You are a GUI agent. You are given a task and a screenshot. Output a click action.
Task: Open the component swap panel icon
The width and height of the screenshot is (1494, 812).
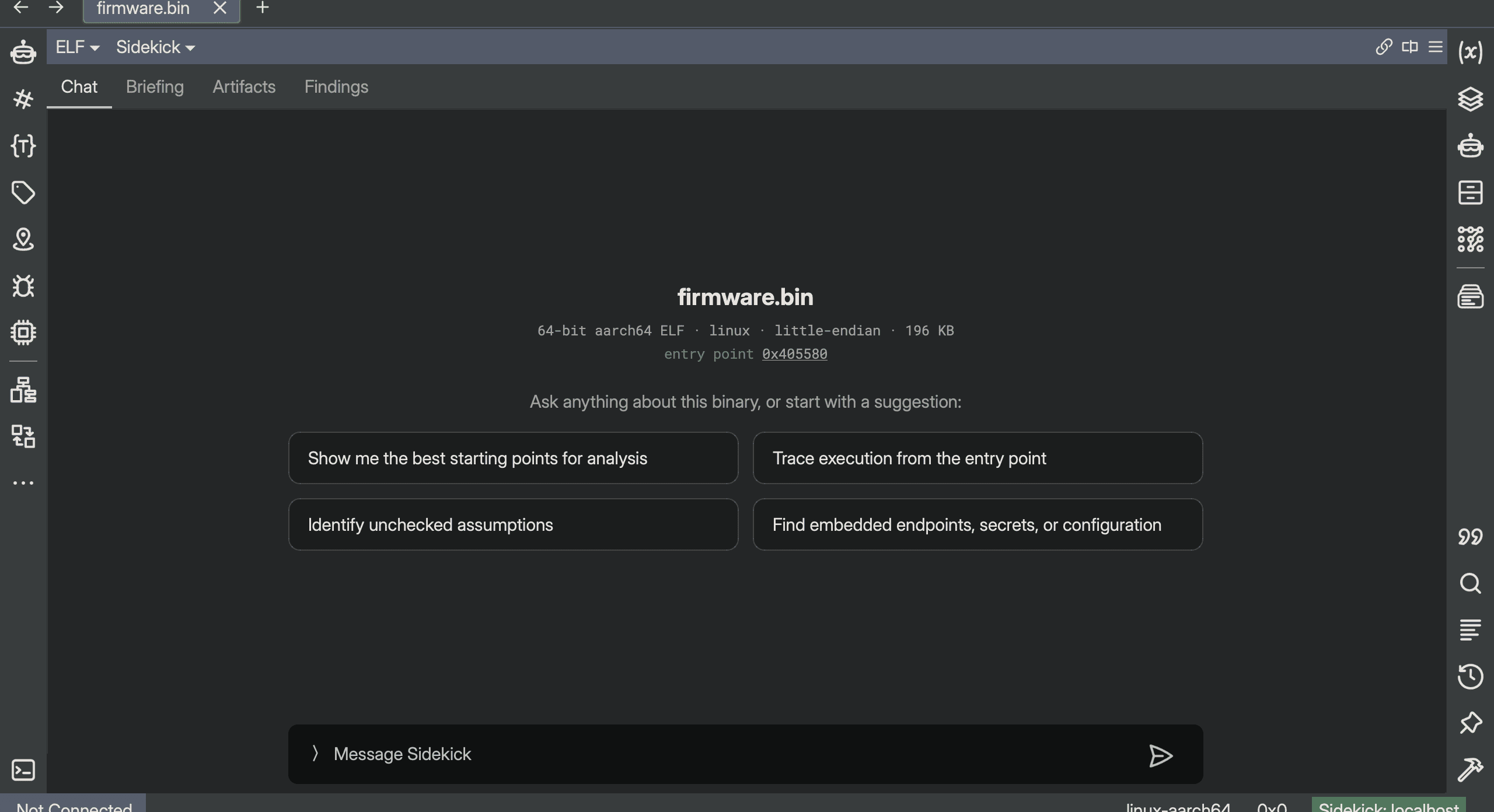pyautogui.click(x=23, y=436)
